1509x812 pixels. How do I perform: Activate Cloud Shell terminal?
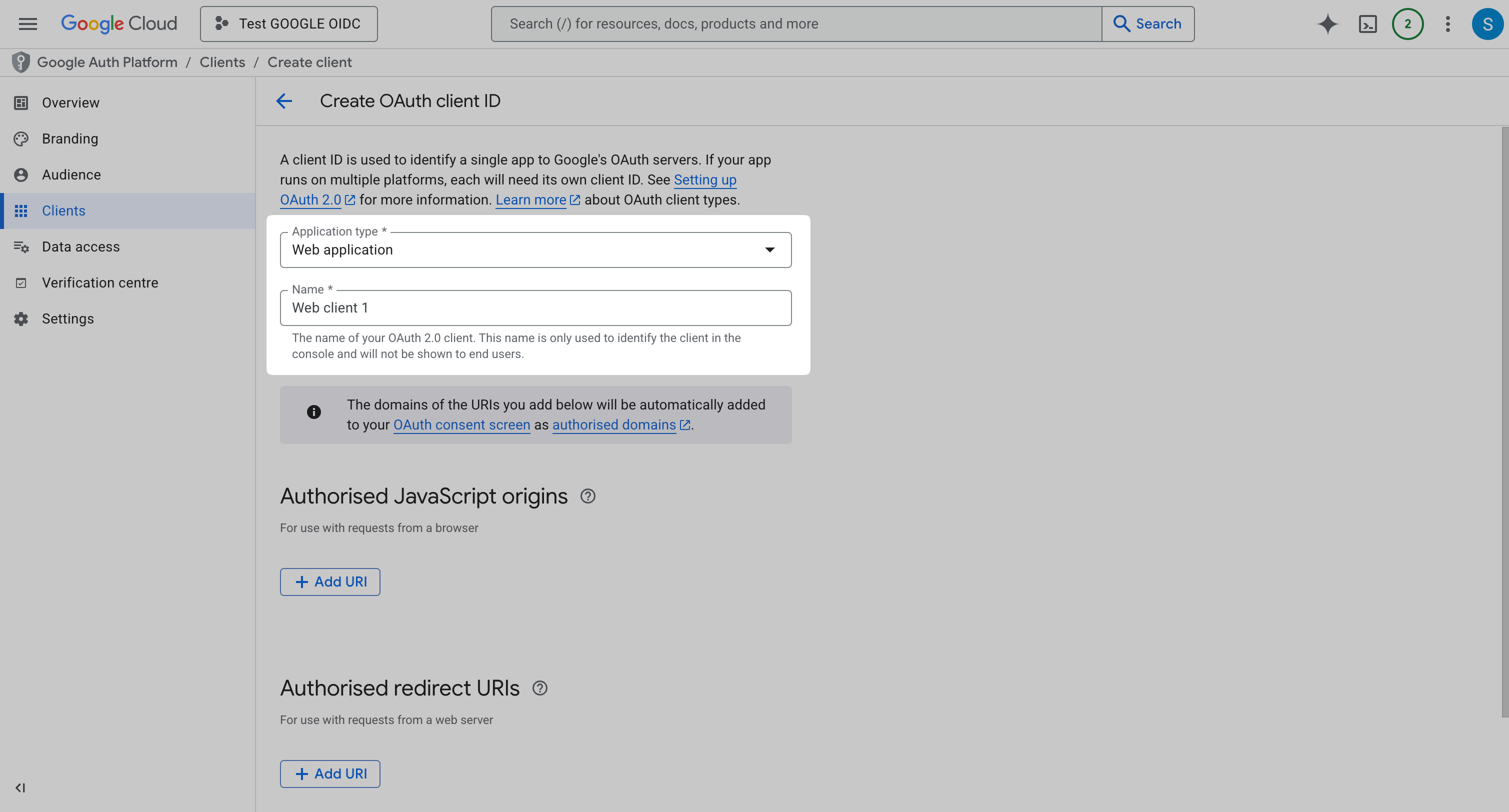tap(1367, 23)
